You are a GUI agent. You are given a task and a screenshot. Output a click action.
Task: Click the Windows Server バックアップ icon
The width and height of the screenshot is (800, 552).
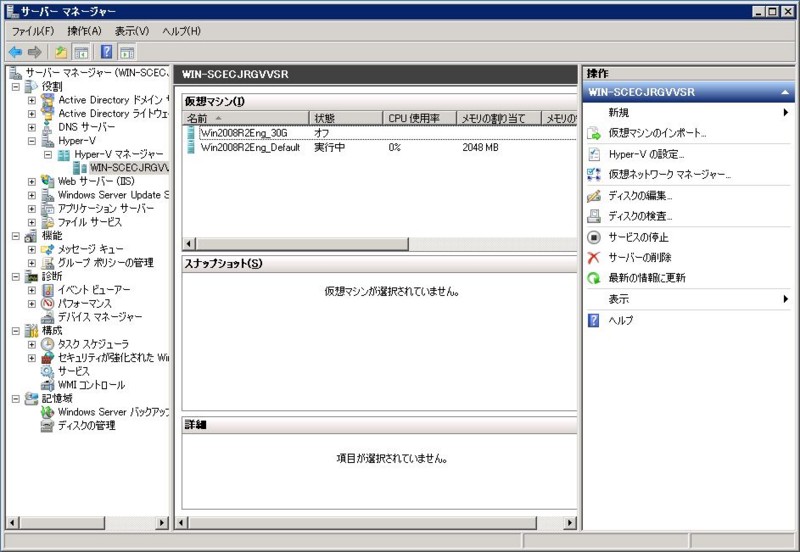[x=47, y=412]
